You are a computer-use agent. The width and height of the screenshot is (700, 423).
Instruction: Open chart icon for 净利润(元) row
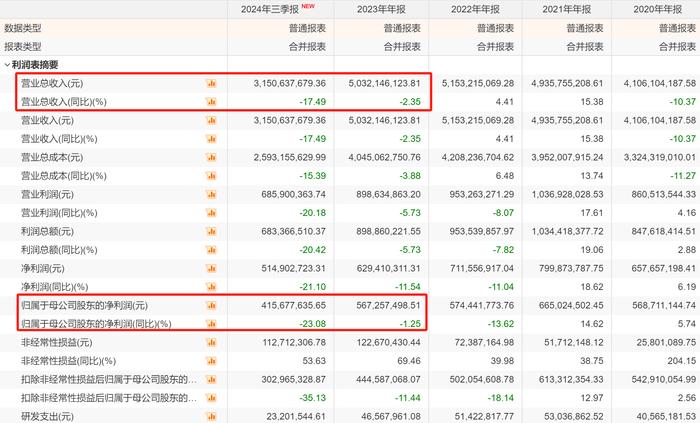[x=211, y=269]
